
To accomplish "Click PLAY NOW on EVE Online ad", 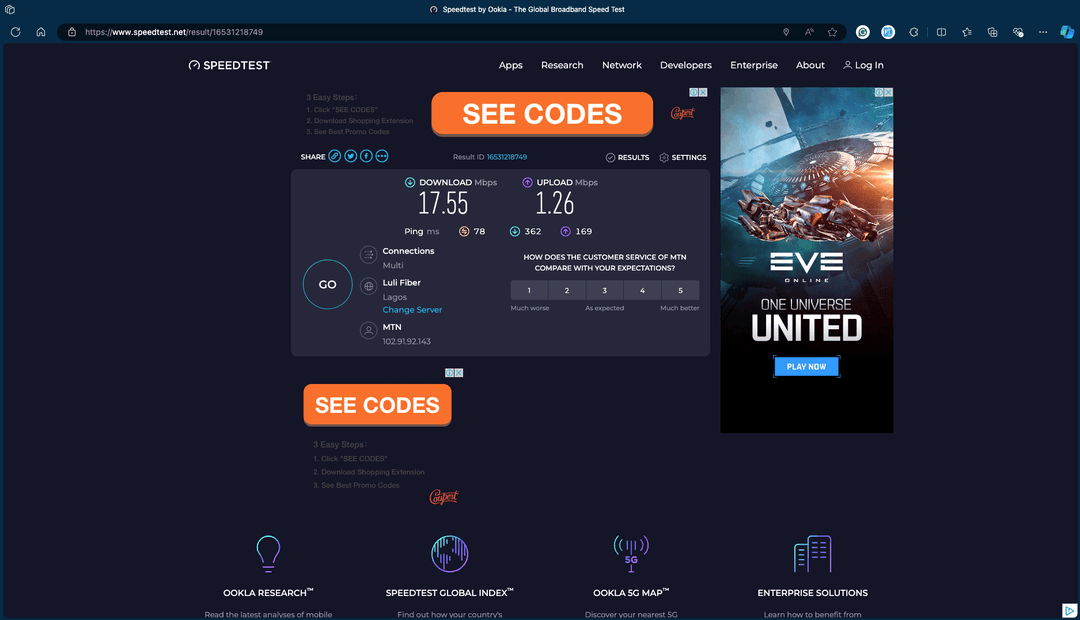I will pos(807,366).
